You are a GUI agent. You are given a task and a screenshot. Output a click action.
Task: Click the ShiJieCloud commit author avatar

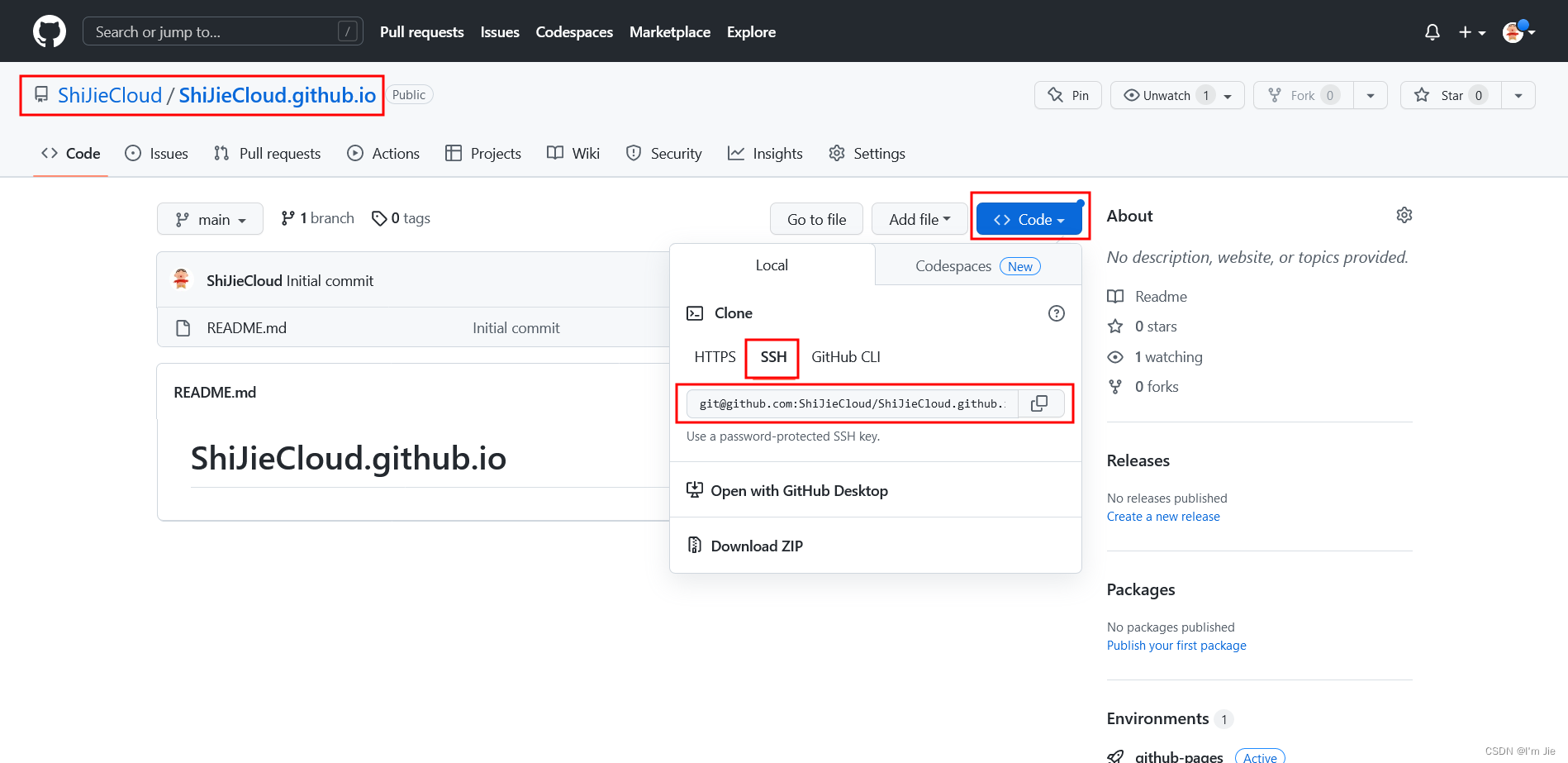coord(182,279)
